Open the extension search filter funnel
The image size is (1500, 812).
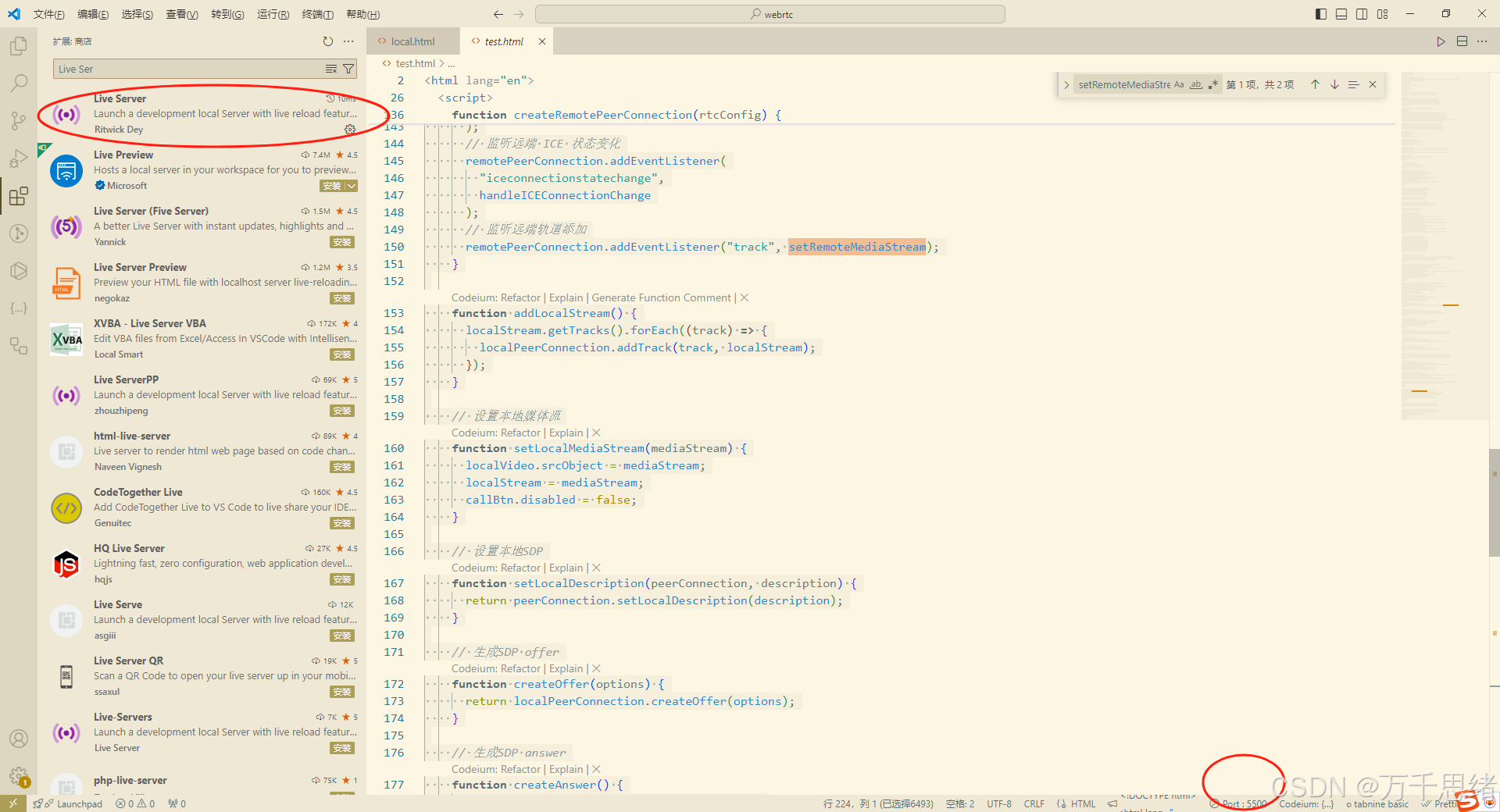348,69
